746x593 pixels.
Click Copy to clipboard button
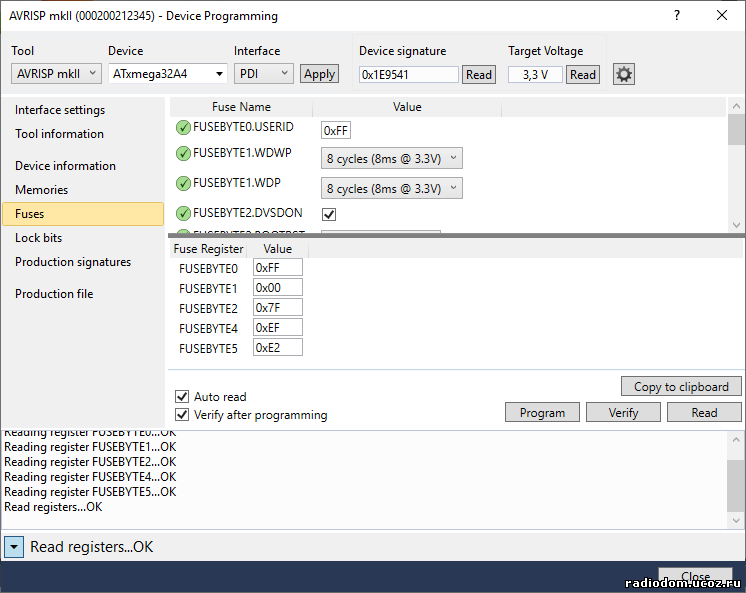click(x=681, y=386)
